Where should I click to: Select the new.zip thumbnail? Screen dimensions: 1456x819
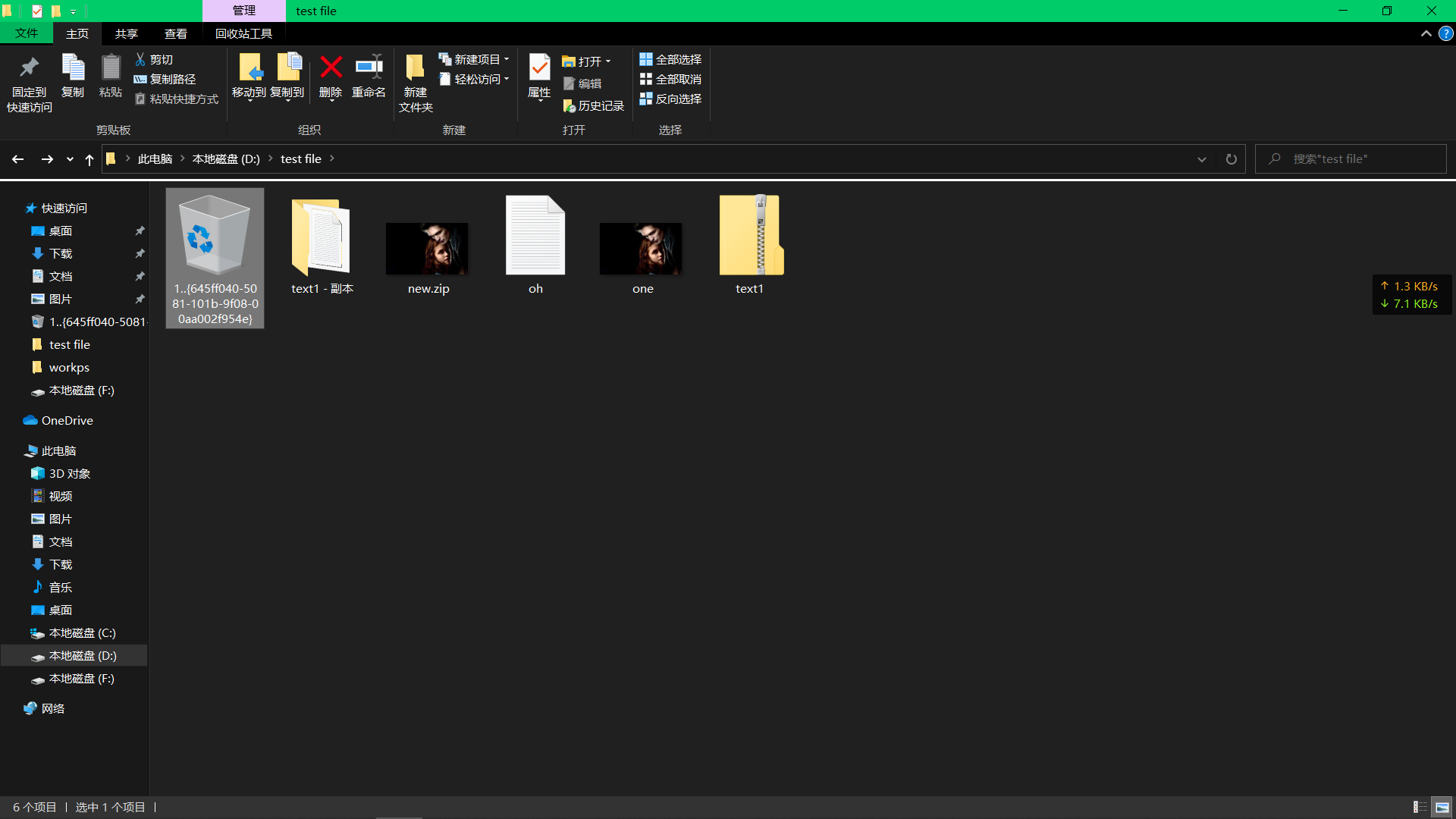coord(428,249)
